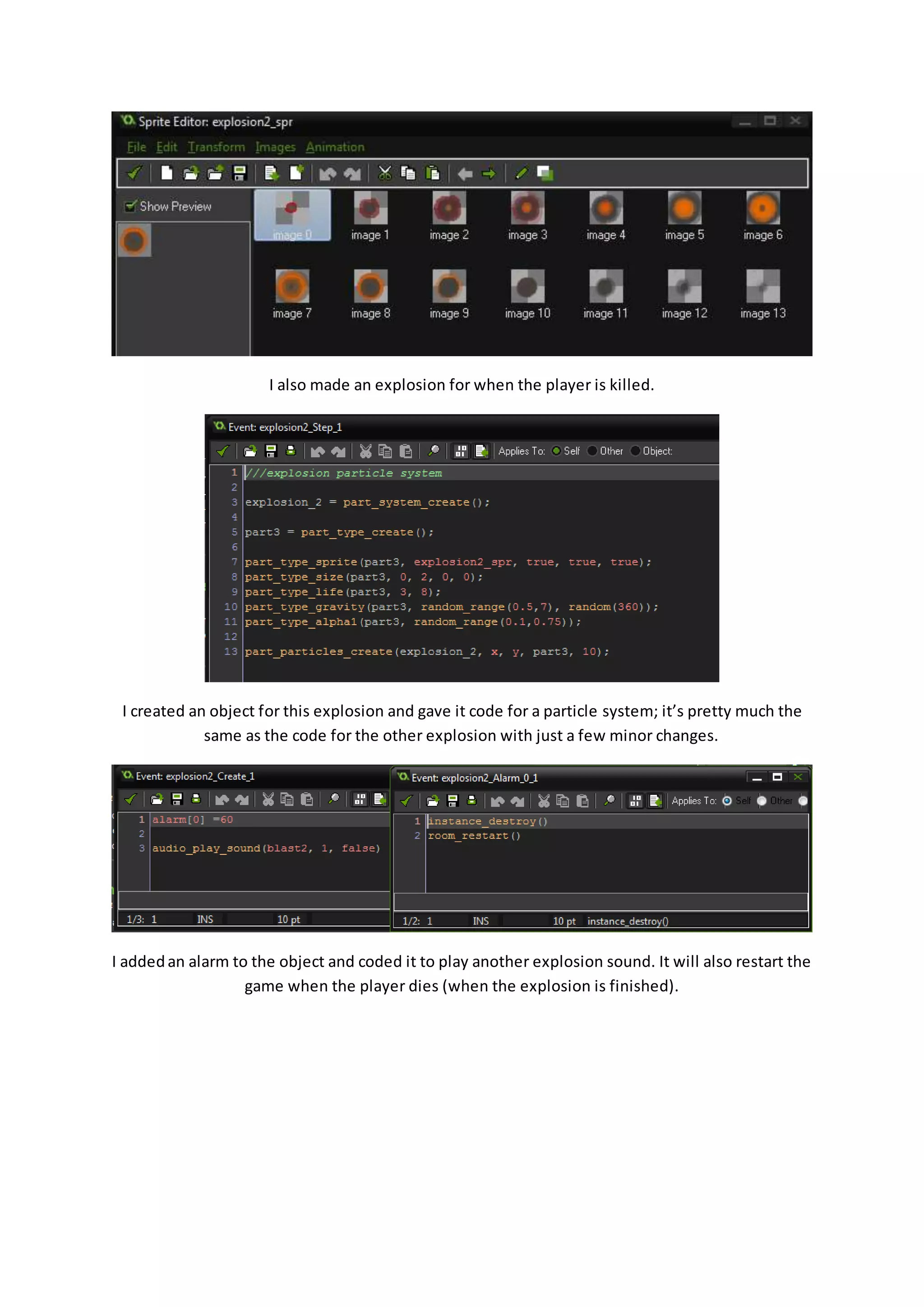Click pencil edit image icon
This screenshot has height=1307, width=924.
521,173
